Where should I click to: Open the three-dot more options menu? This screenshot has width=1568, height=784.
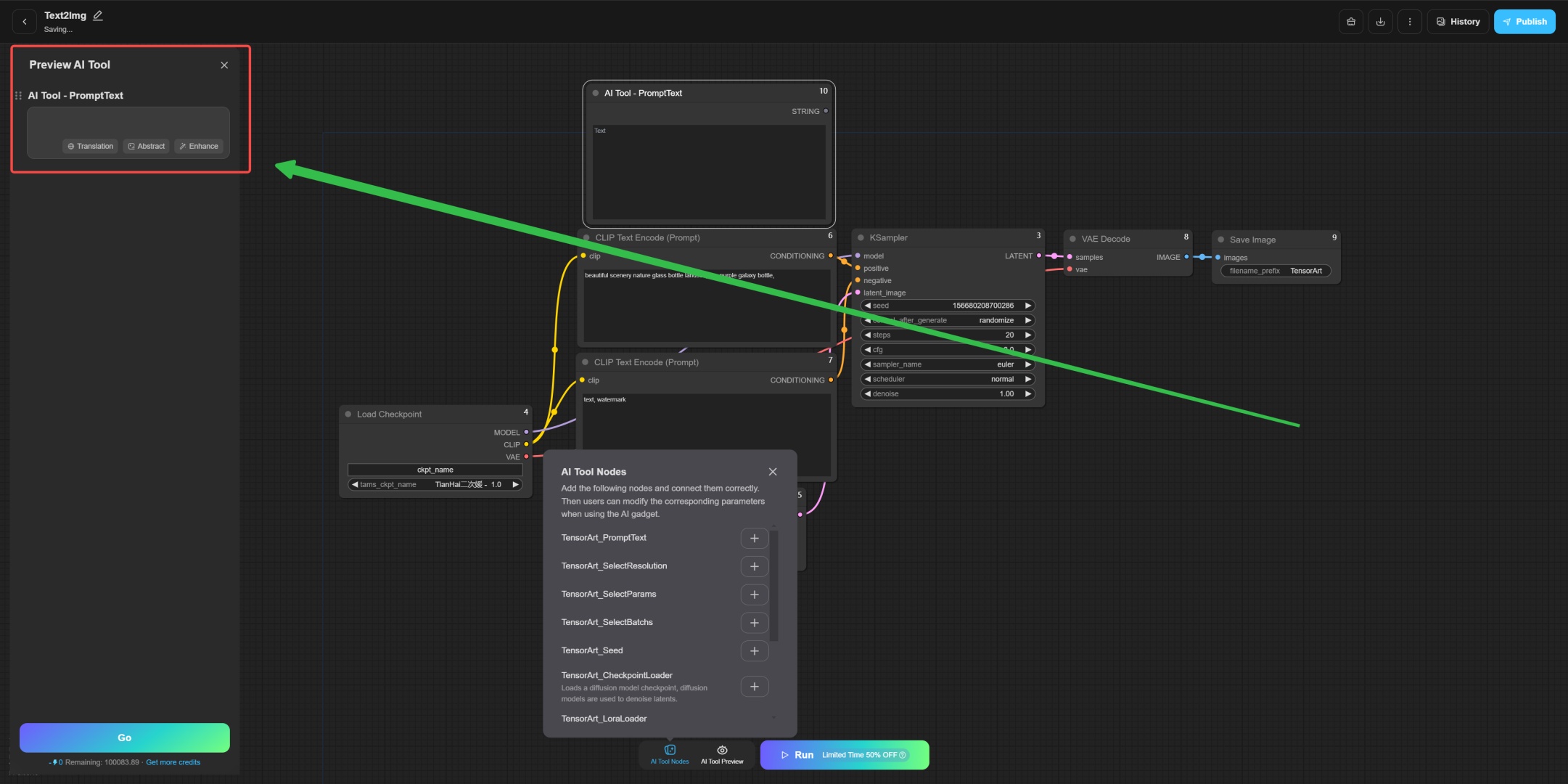1409,22
